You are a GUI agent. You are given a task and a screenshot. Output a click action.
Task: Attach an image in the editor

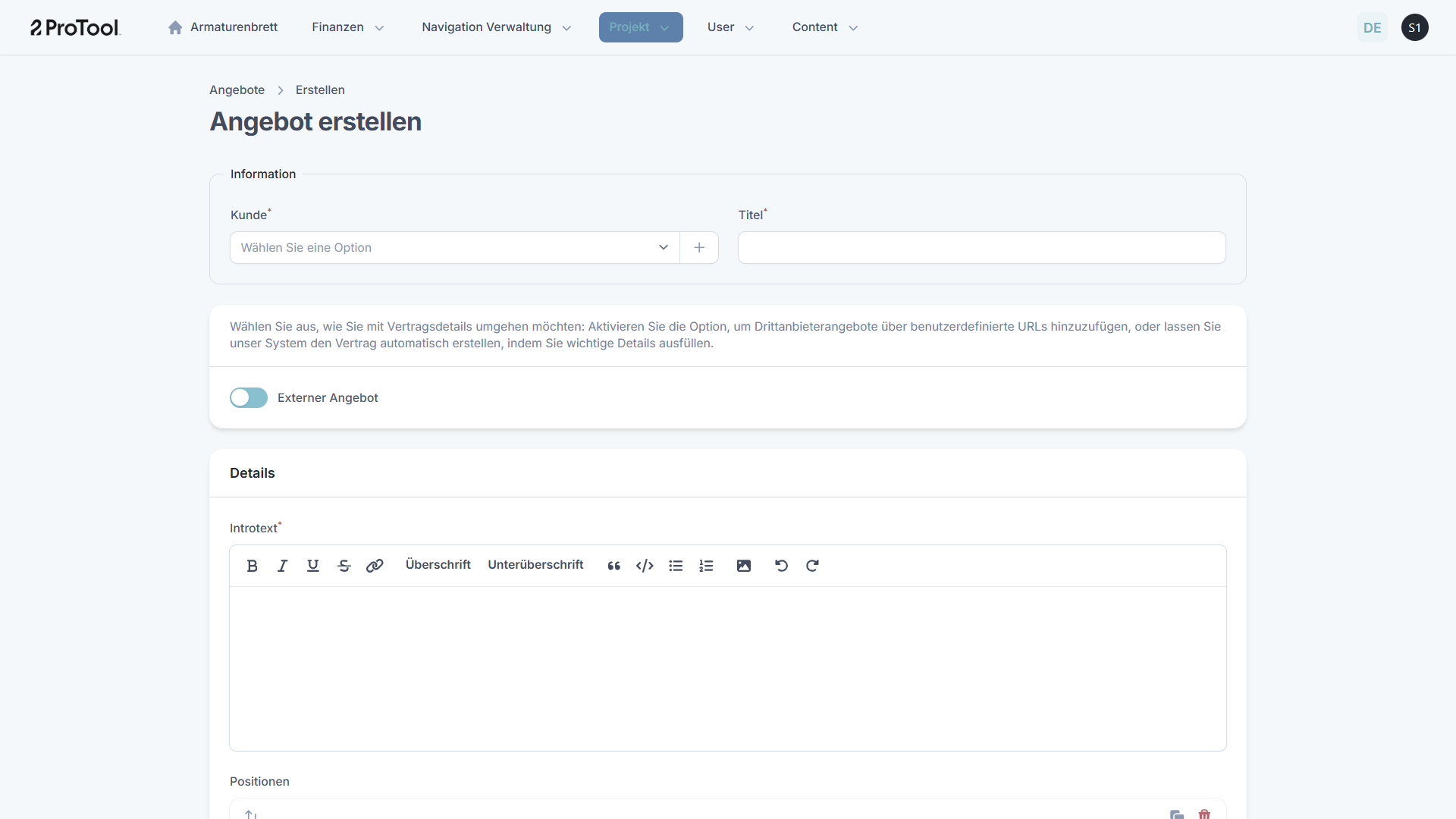tap(744, 566)
